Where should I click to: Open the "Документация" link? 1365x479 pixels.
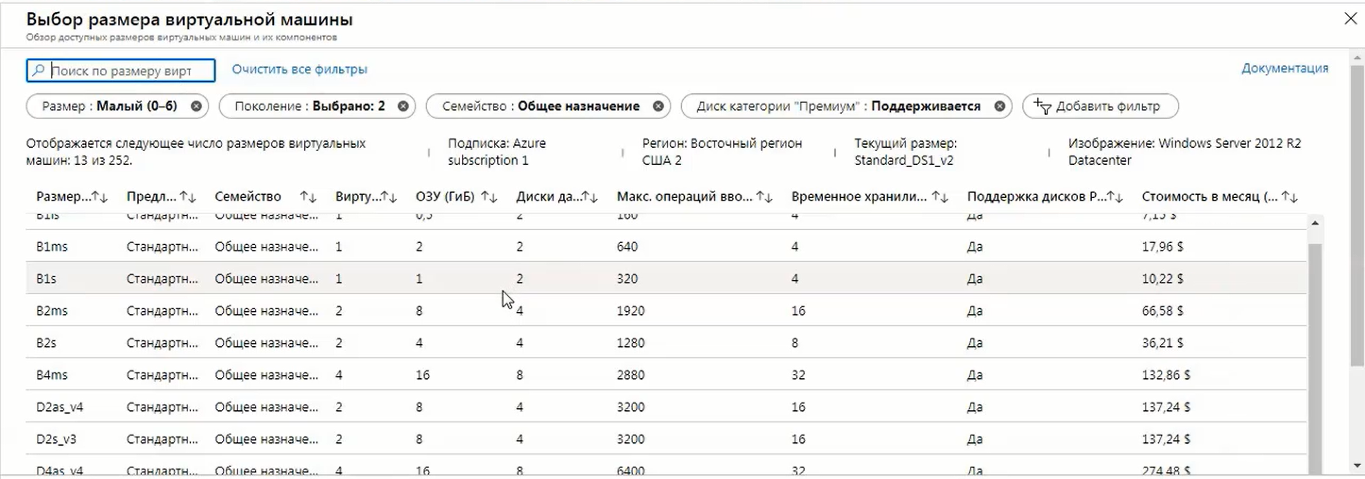(1284, 68)
